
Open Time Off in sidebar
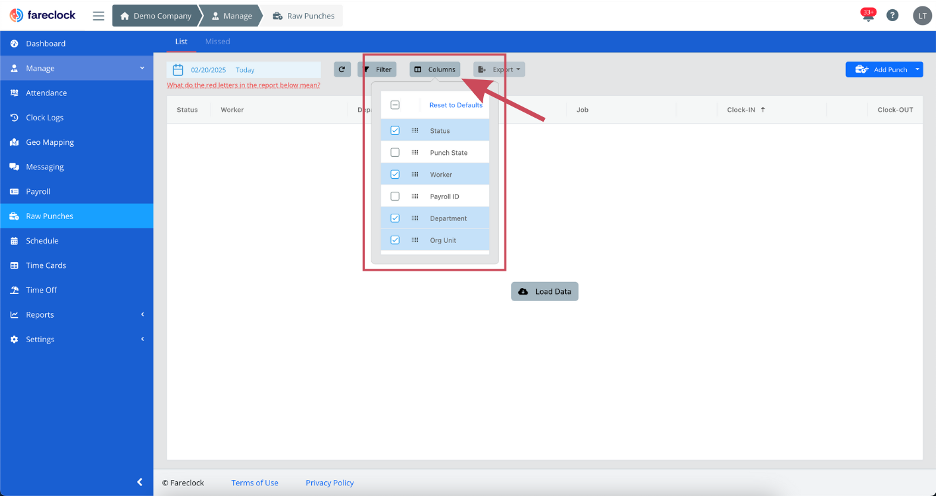point(76,290)
